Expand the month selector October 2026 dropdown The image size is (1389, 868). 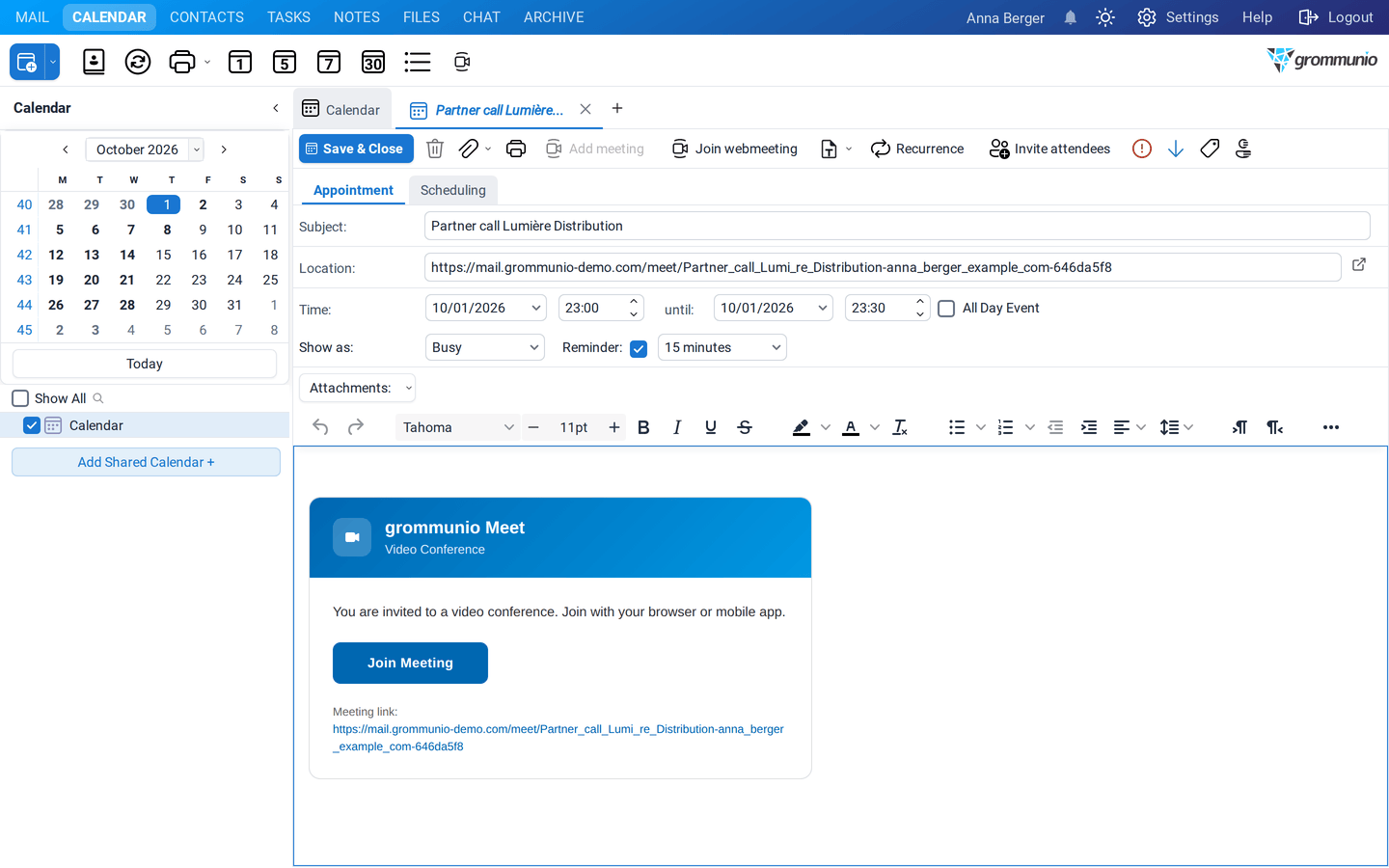[x=197, y=149]
